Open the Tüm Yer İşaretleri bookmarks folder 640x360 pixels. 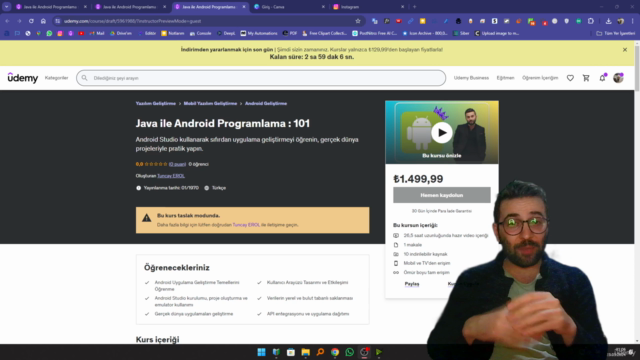click(615, 33)
